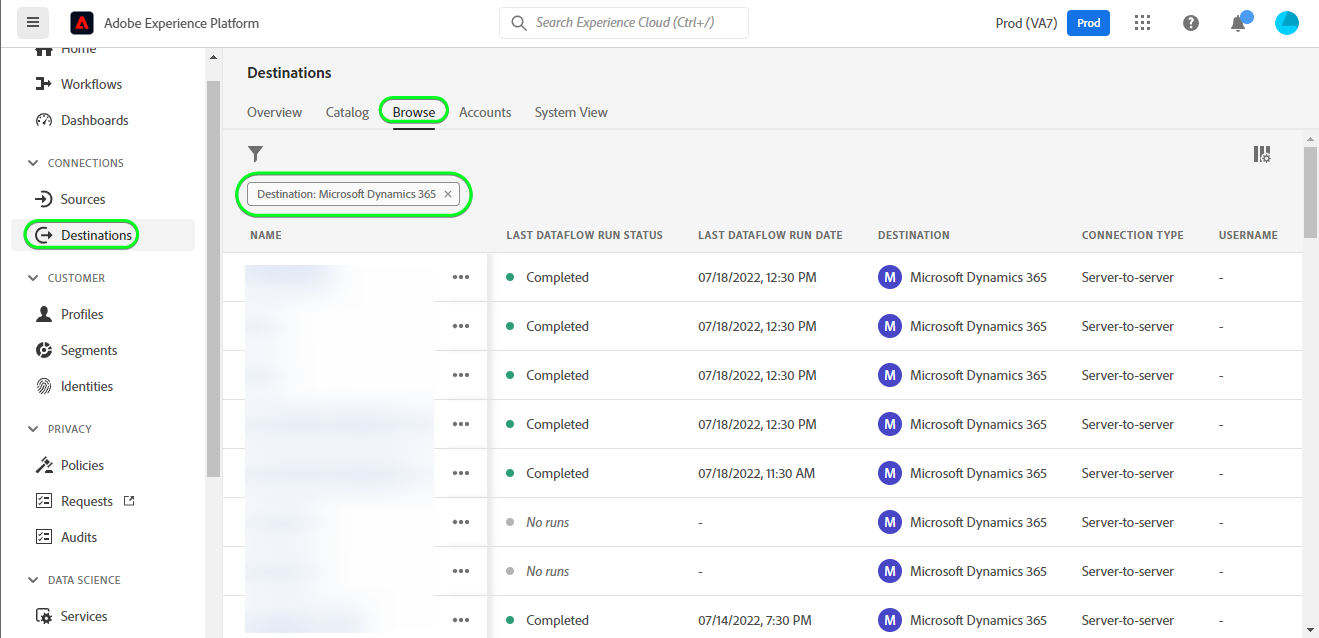Image resolution: width=1319 pixels, height=638 pixels.
Task: Click the Audits sidebar icon
Action: click(43, 537)
